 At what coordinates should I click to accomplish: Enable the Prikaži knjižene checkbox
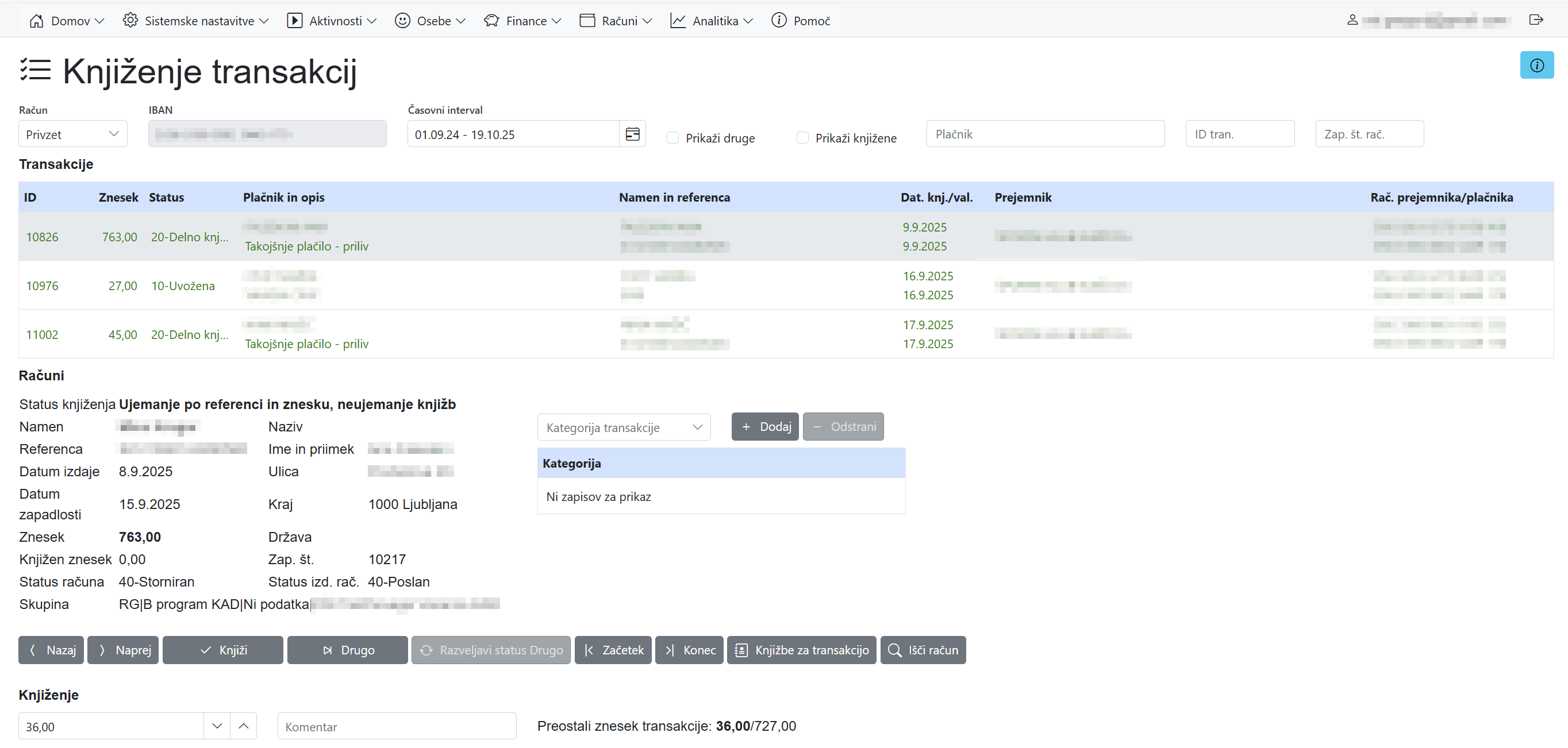pyautogui.click(x=802, y=137)
